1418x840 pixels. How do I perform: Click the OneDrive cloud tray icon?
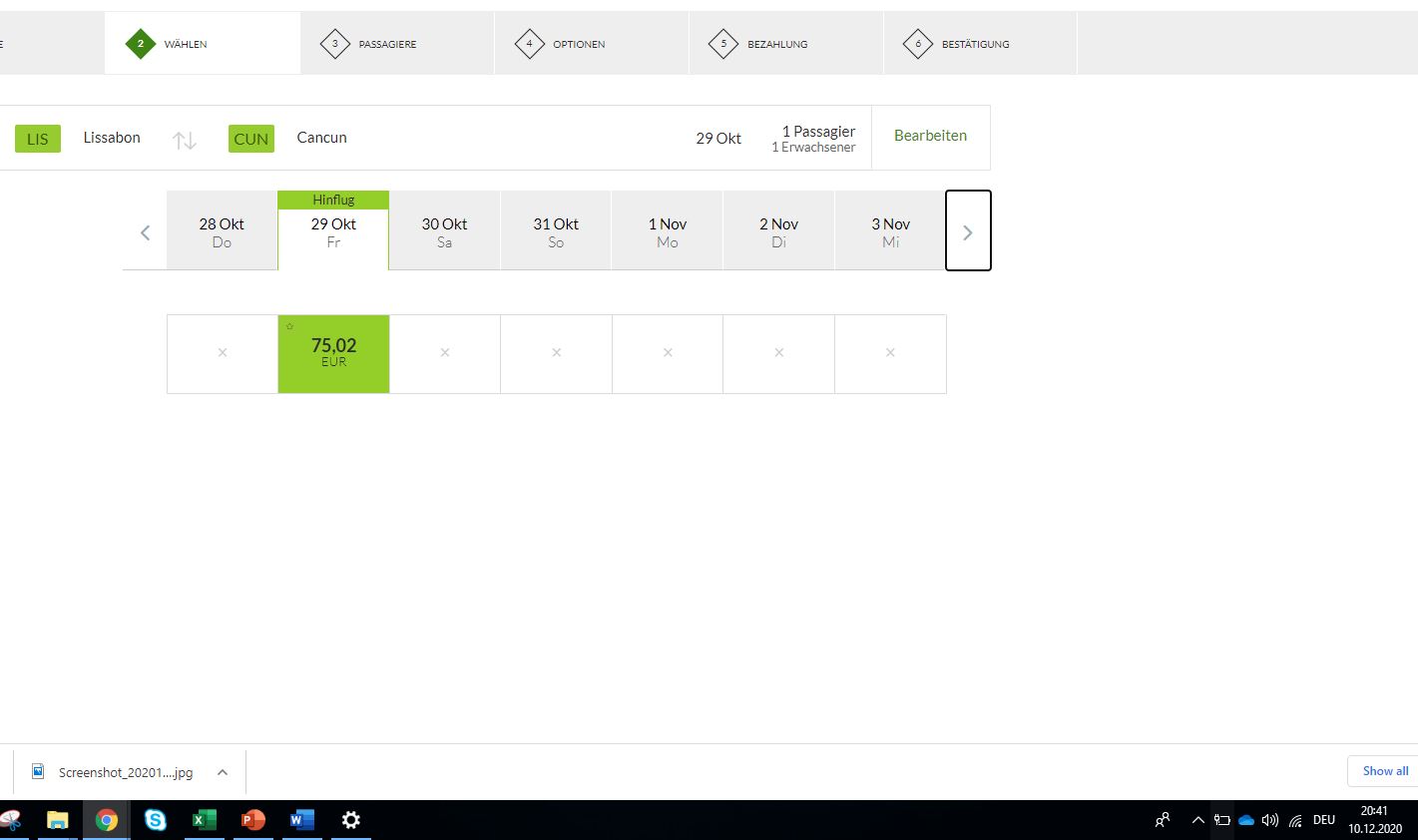pyautogui.click(x=1246, y=820)
